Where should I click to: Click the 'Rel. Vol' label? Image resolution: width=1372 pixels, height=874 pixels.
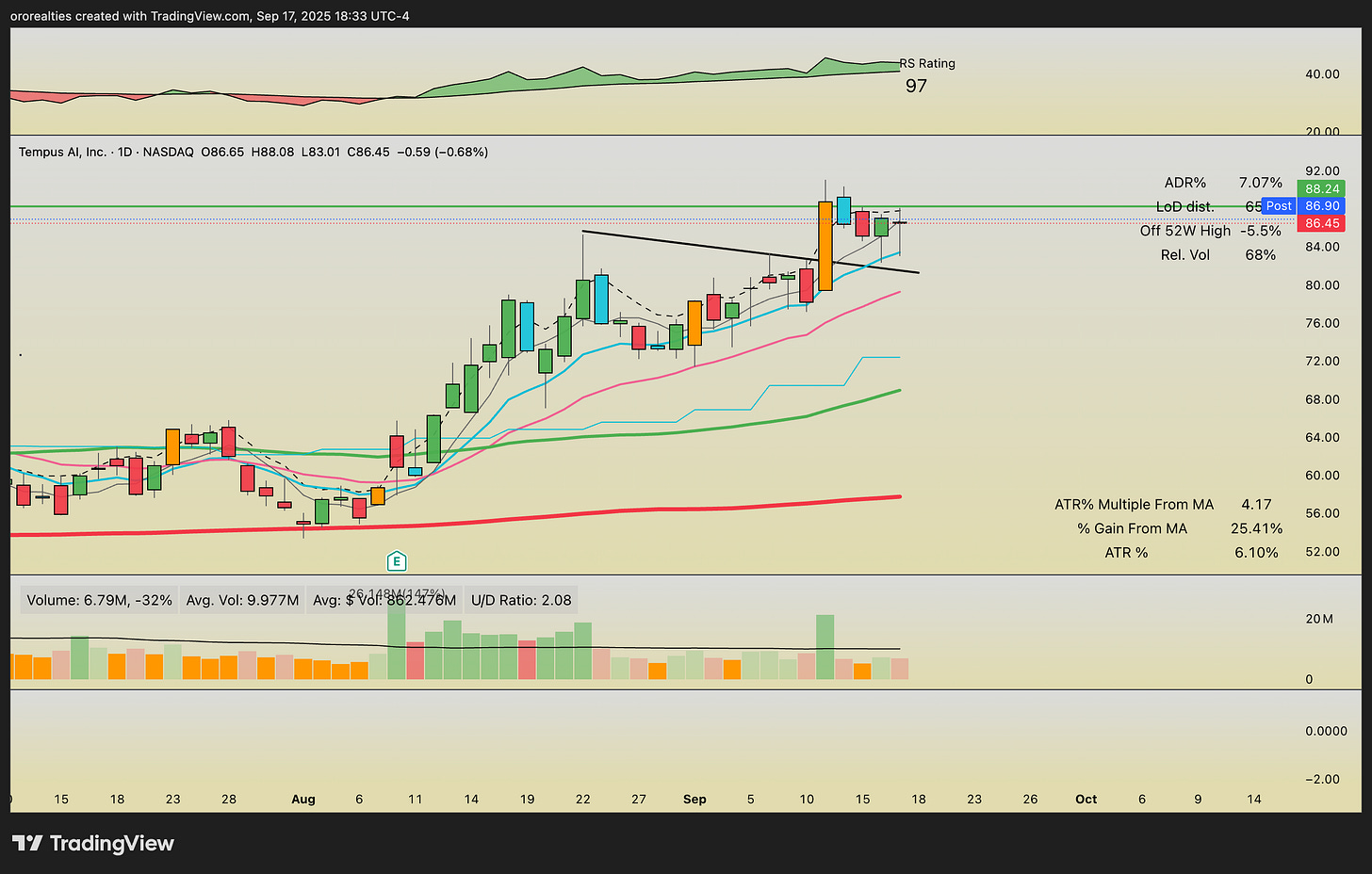(1185, 255)
